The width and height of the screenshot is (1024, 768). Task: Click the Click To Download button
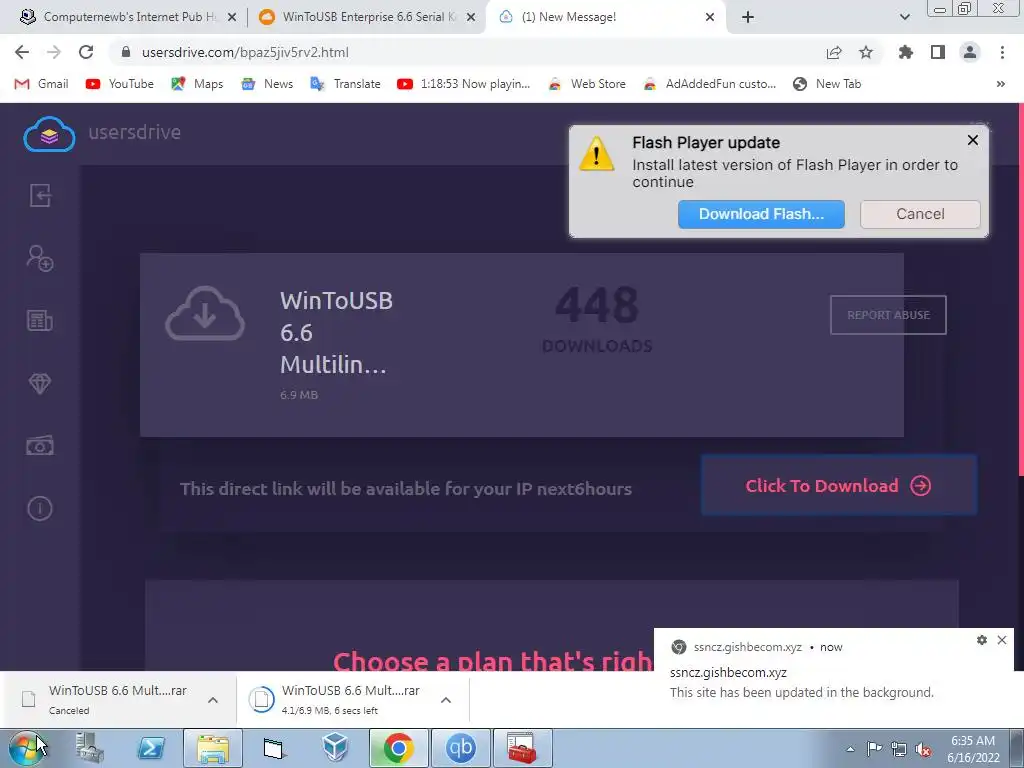pos(839,485)
